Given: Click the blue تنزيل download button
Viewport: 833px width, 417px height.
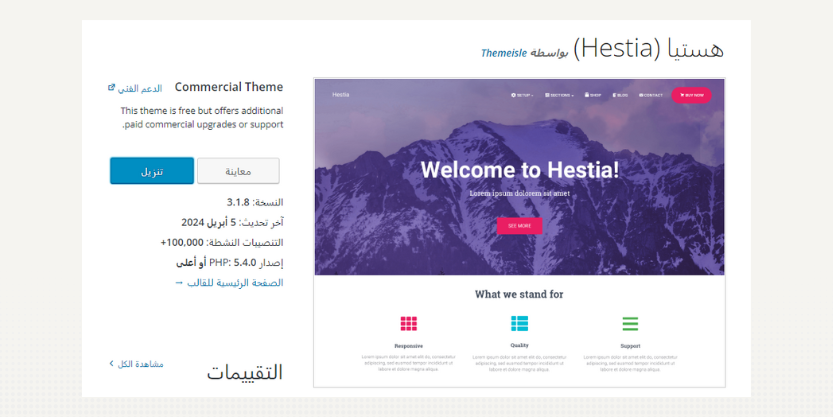Looking at the screenshot, I should tap(152, 171).
